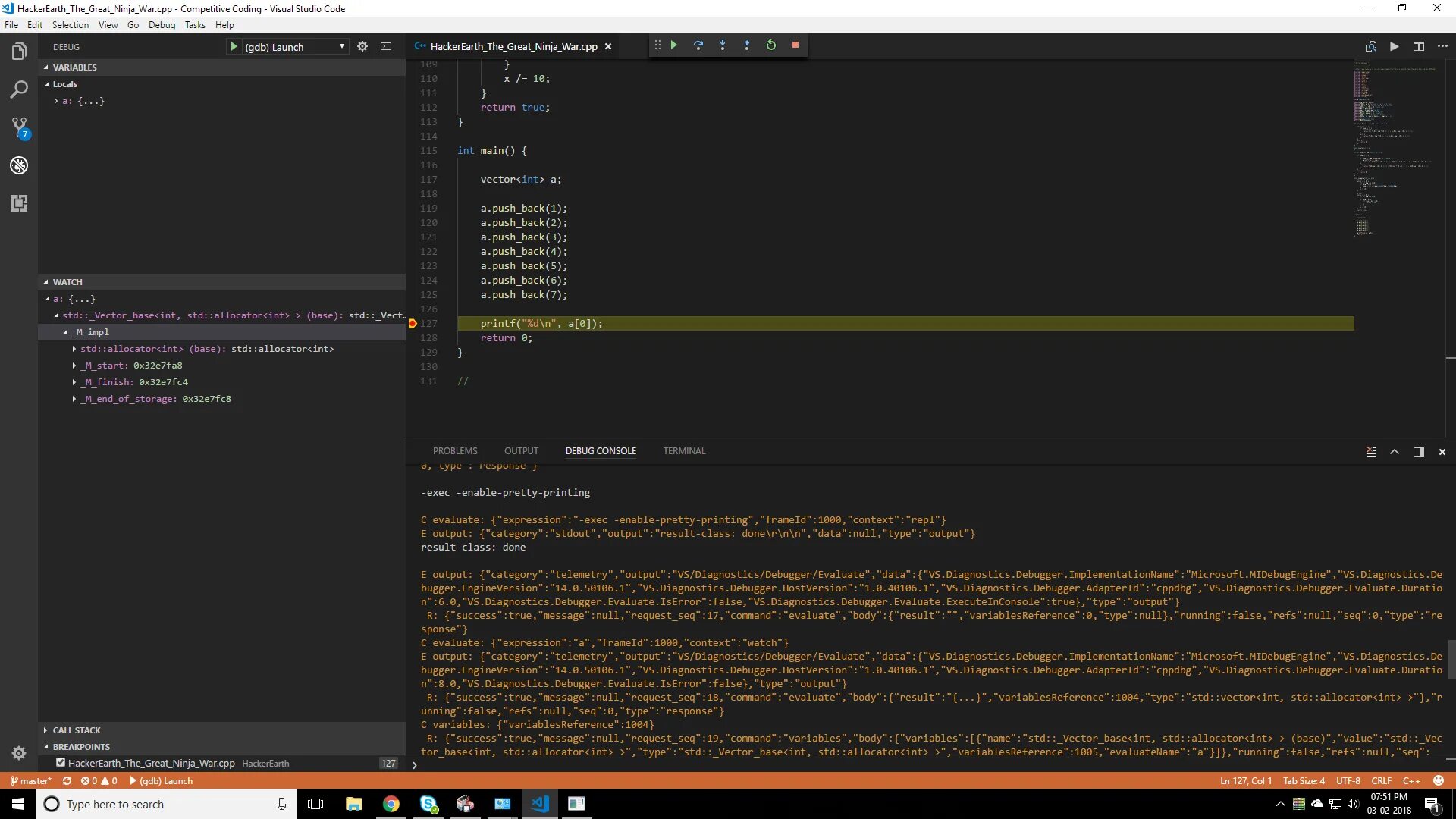Viewport: 1456px width, 819px height.
Task: Expand the CALL STACK section
Action: [x=76, y=730]
